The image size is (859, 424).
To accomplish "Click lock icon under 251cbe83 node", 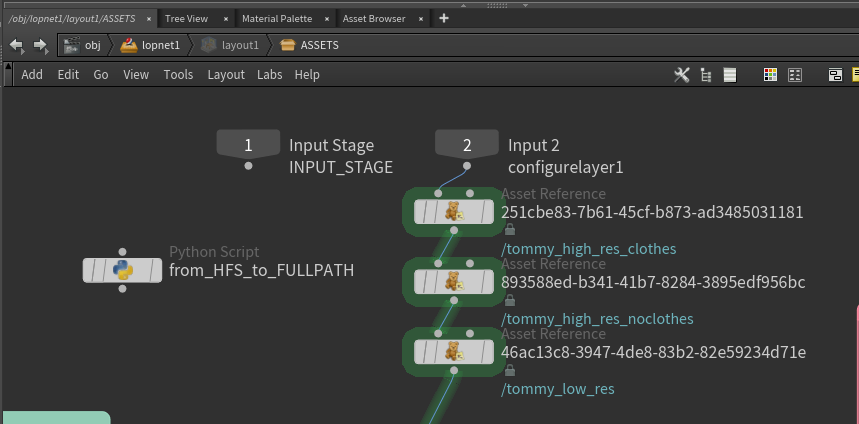I will [x=509, y=230].
